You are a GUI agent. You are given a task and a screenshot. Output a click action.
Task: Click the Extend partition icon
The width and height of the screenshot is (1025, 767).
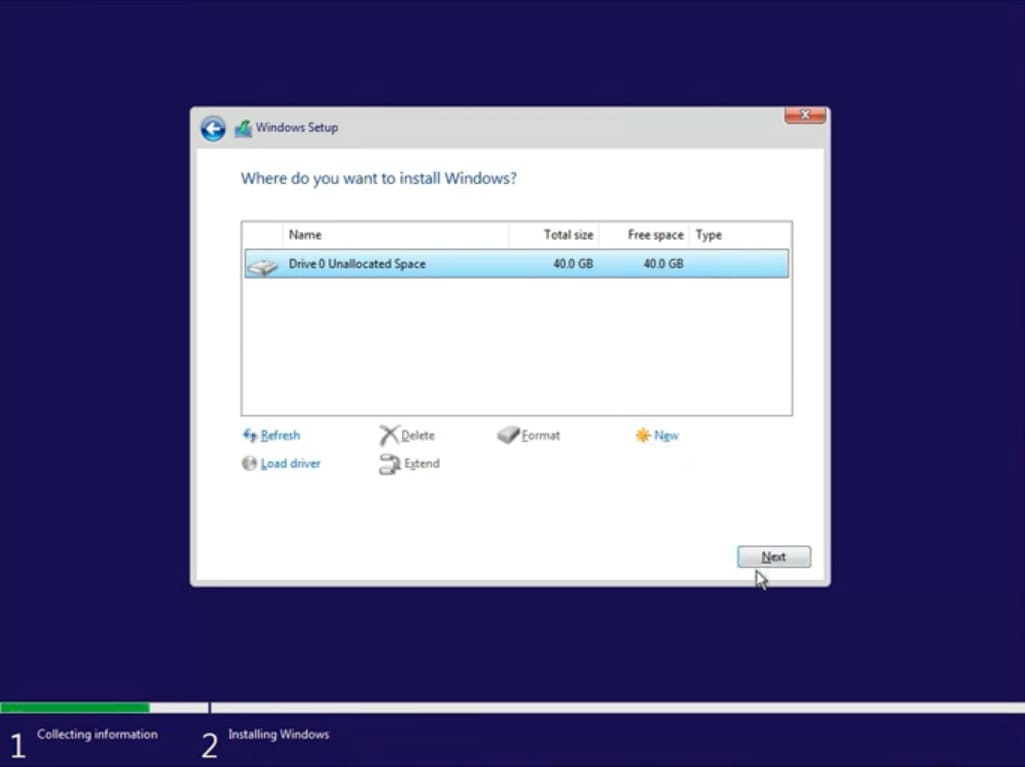389,464
